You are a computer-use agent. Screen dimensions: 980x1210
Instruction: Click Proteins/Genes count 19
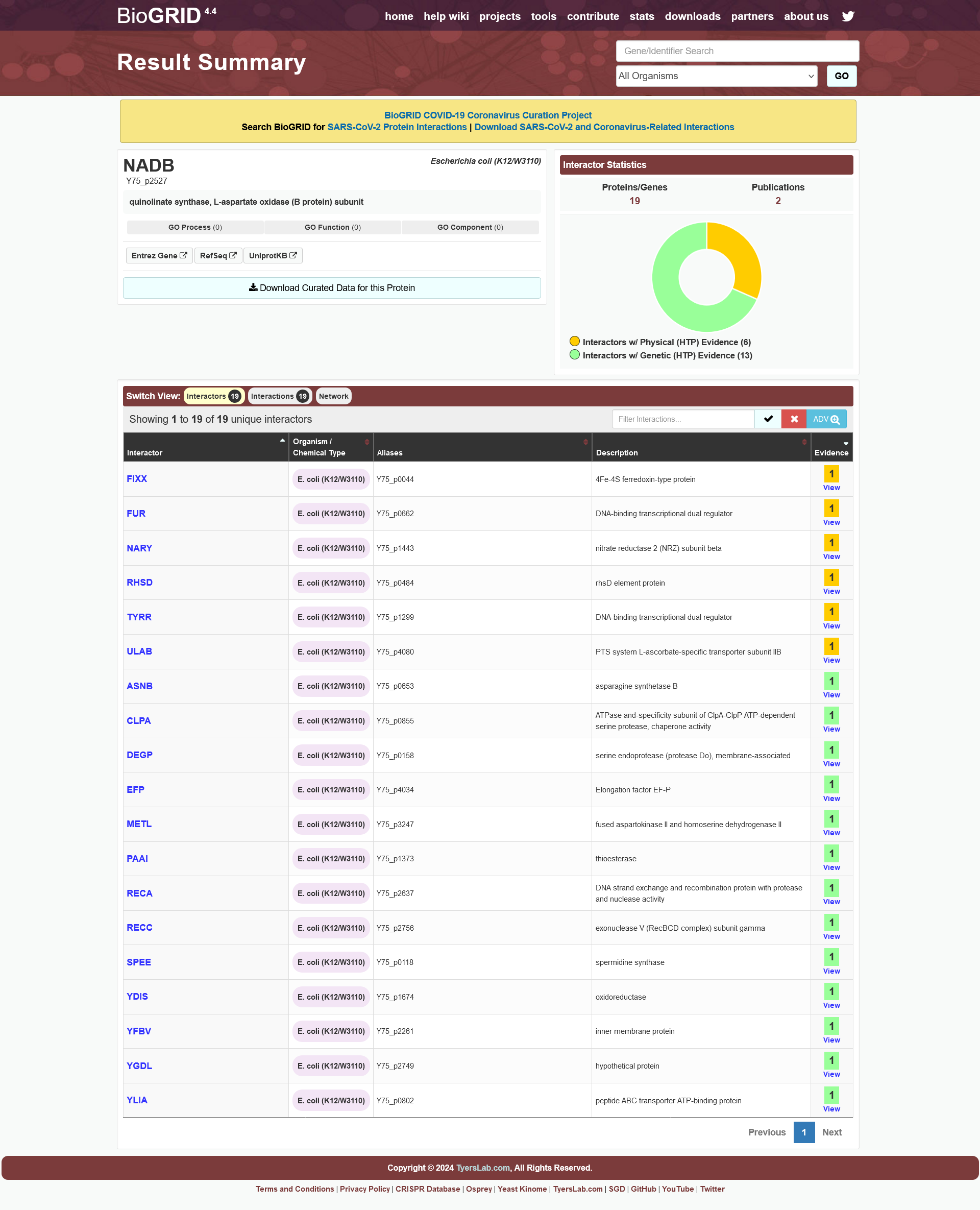(634, 201)
